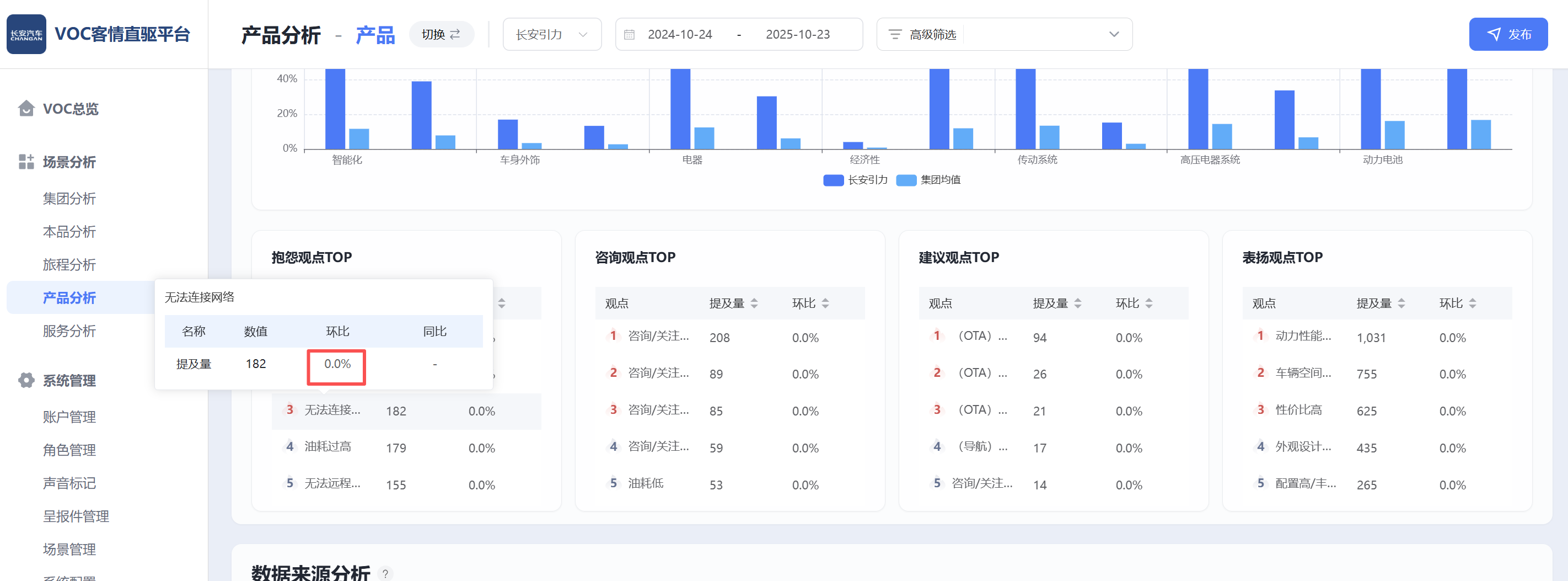Viewport: 1568px width, 581px height.
Task: Click the 切换 switch button
Action: click(x=441, y=35)
